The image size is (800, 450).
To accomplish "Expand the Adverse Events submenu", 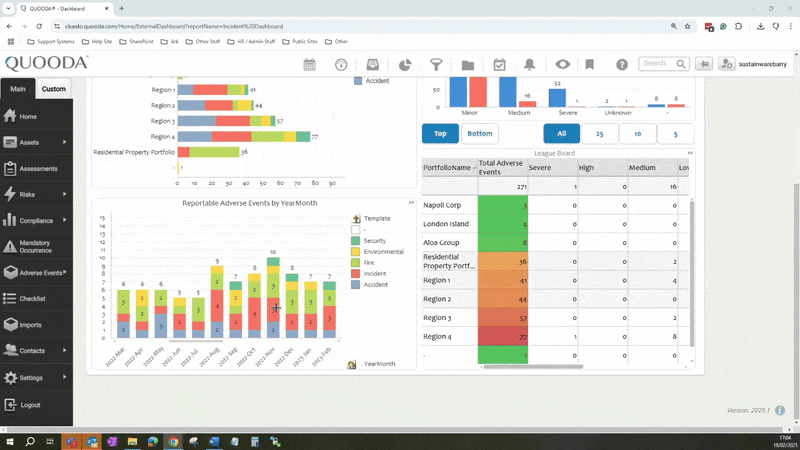I will [x=64, y=272].
